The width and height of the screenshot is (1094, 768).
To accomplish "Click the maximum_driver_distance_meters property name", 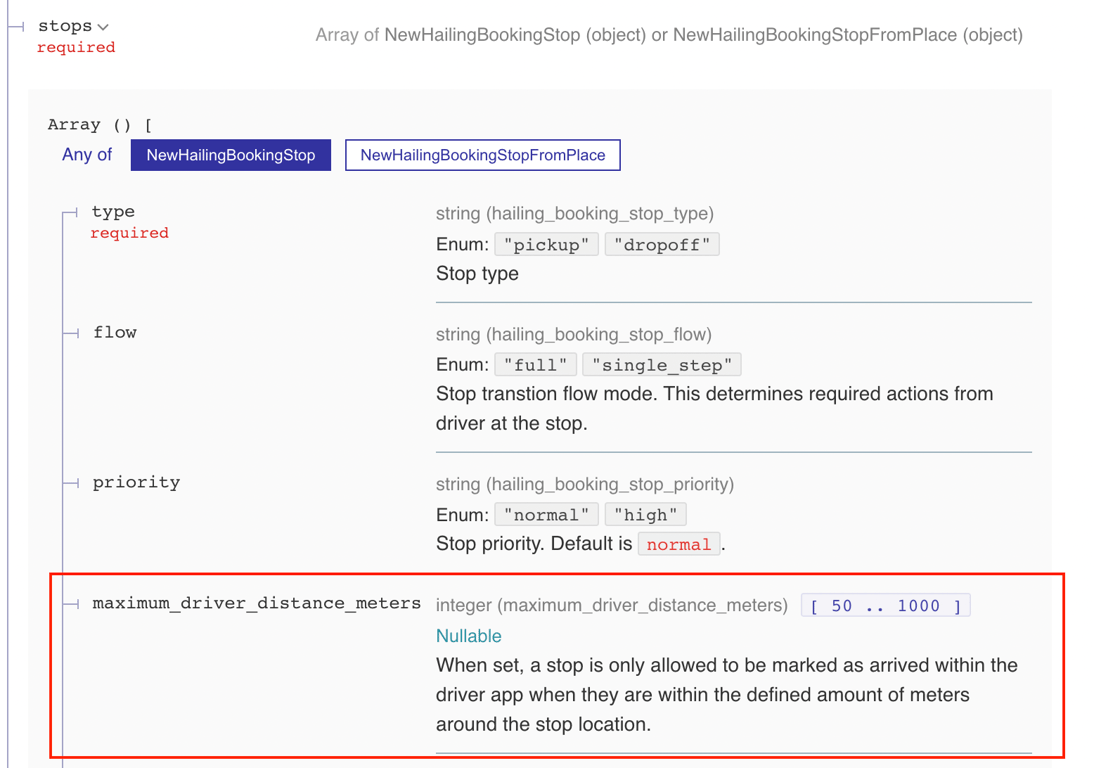I will 257,603.
